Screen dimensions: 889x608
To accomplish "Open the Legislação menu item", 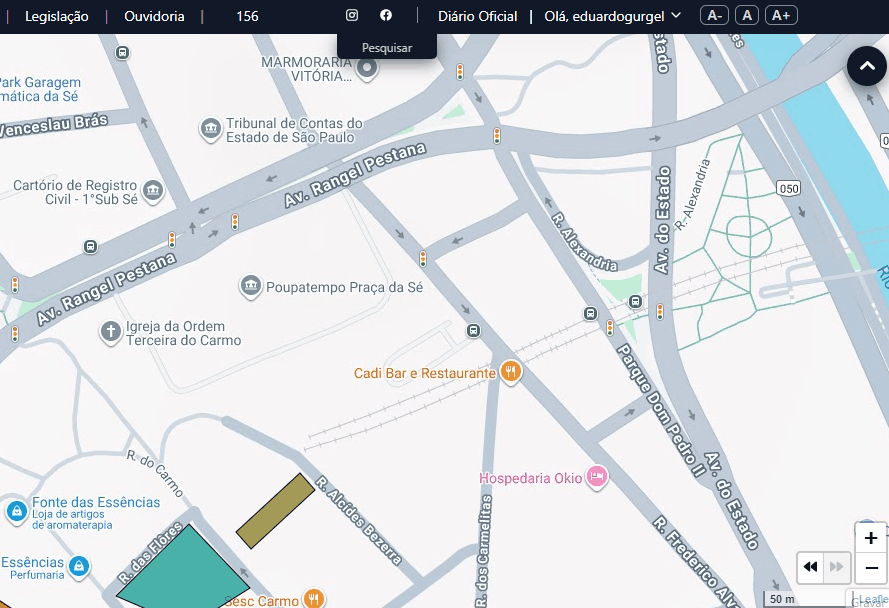I will [x=56, y=16].
